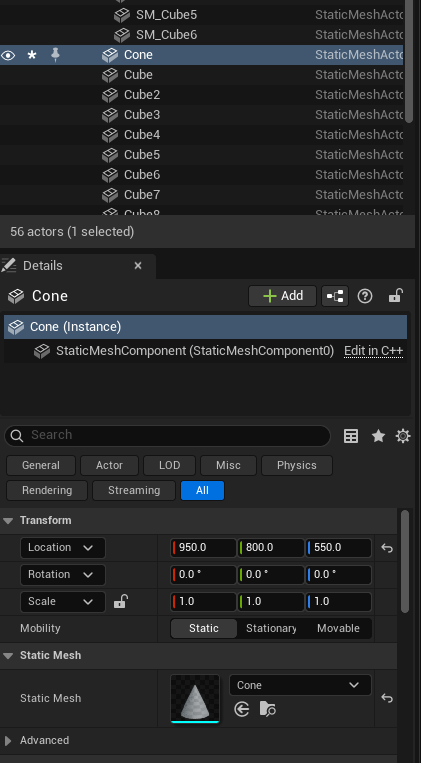Toggle visibility eye for Cone actor
This screenshot has height=763, width=421.
8,55
